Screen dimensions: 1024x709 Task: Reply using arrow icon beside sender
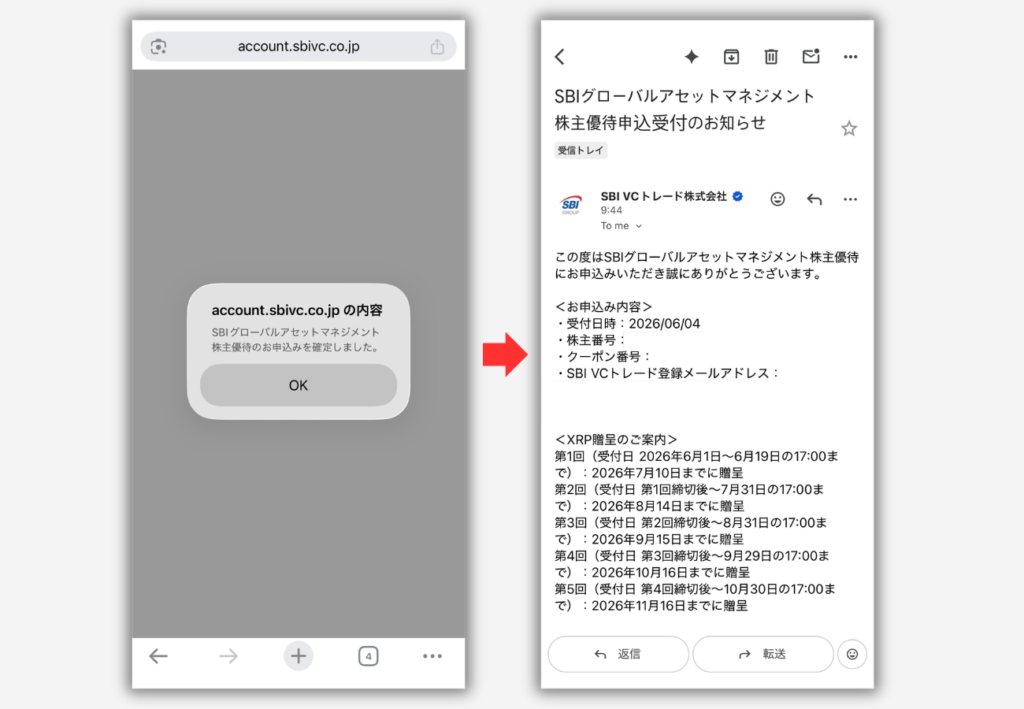(x=814, y=199)
